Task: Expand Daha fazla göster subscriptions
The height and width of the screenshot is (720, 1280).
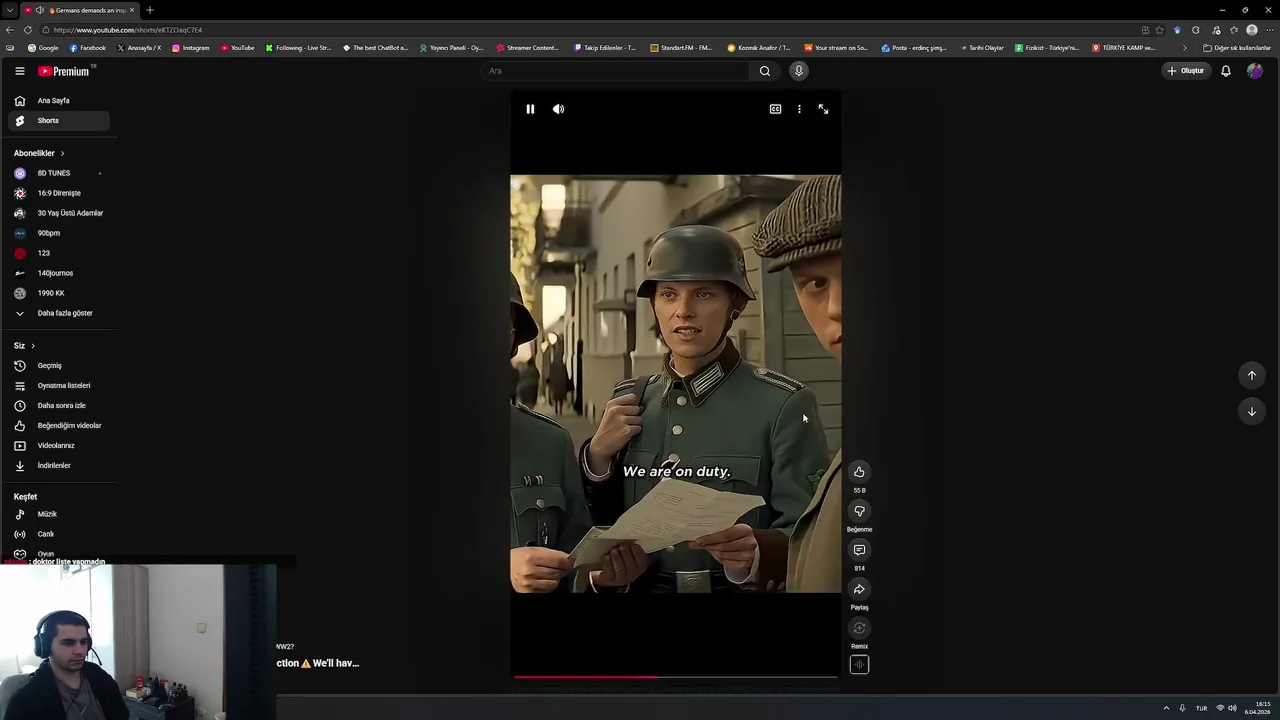Action: pyautogui.click(x=58, y=313)
